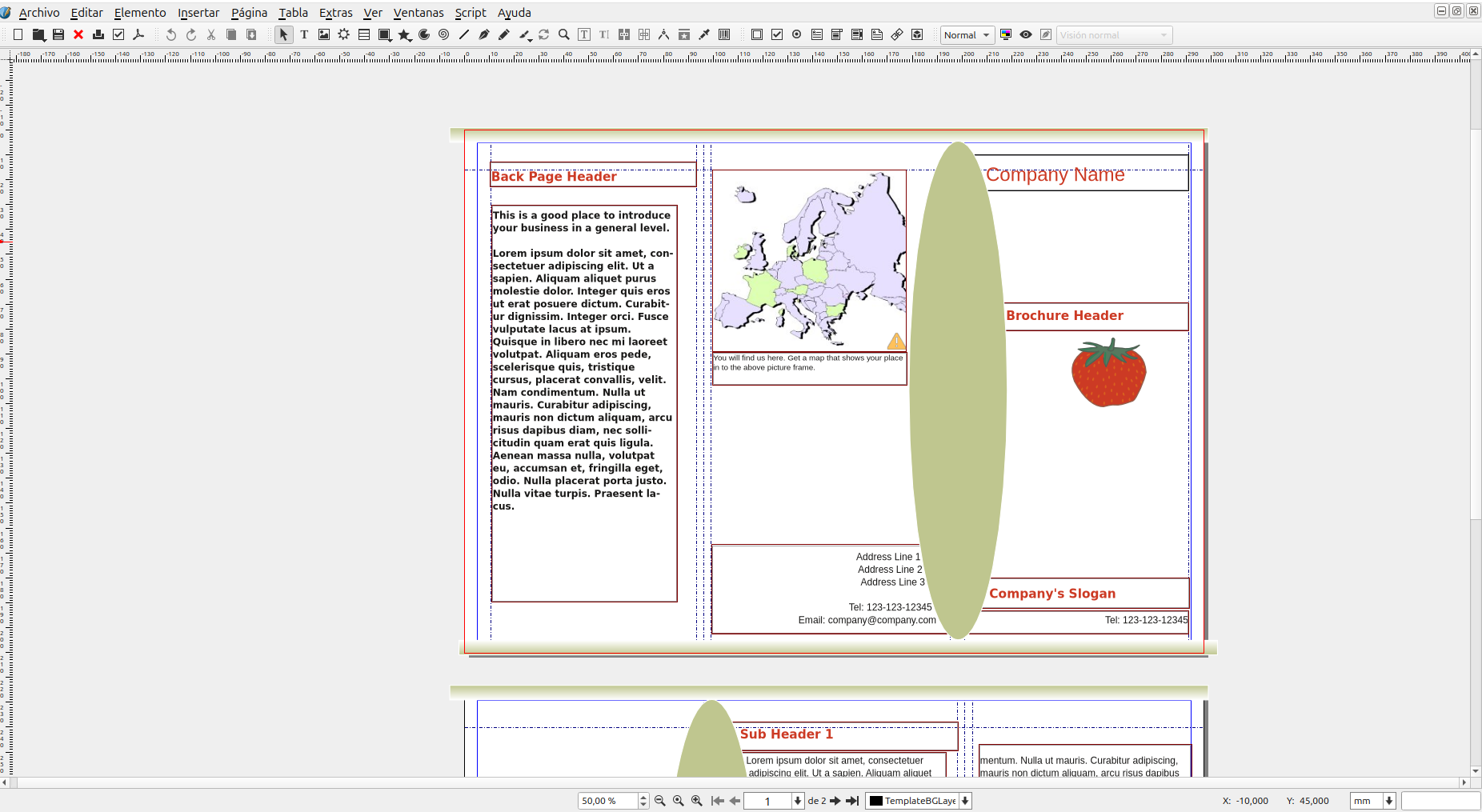Select the Text Frame tool
The height and width of the screenshot is (812, 1482).
tap(304, 34)
